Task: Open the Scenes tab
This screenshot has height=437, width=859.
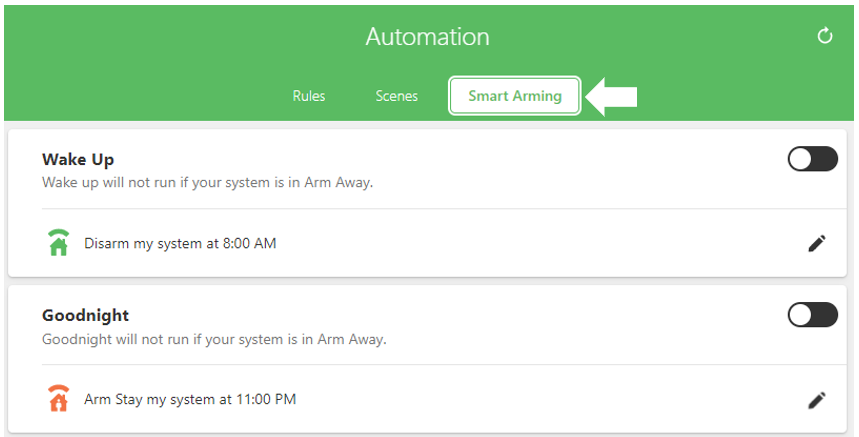Action: point(397,96)
